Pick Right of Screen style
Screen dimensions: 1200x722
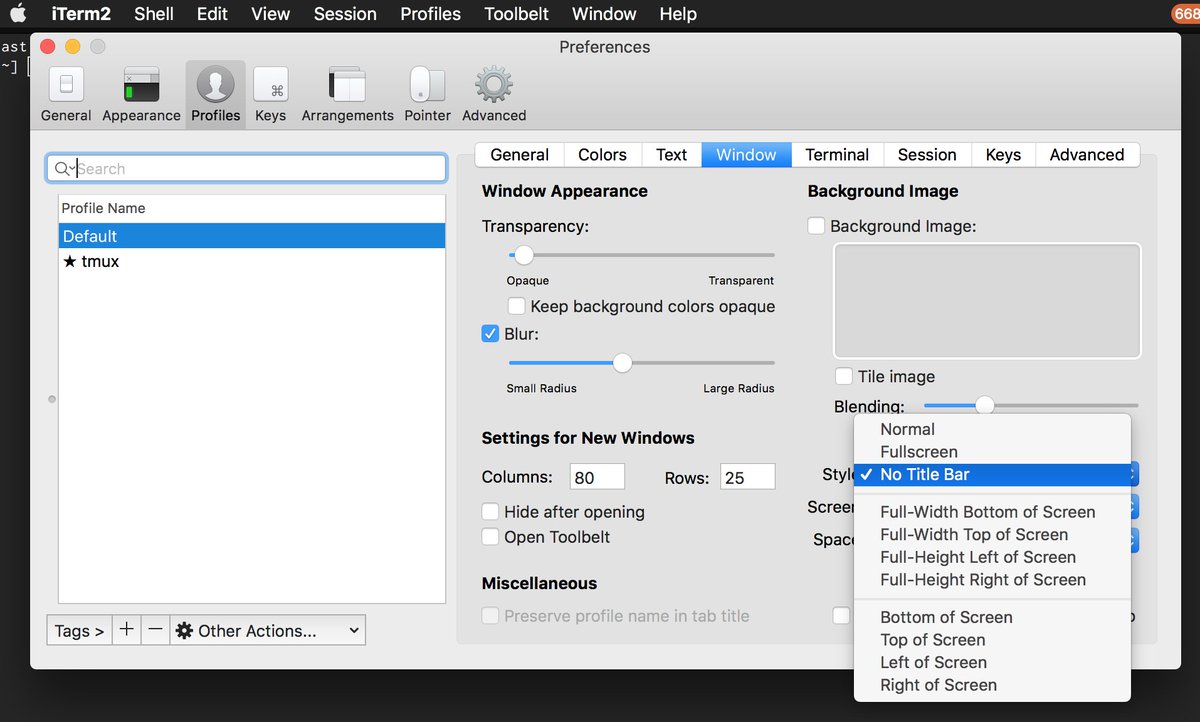click(992, 685)
